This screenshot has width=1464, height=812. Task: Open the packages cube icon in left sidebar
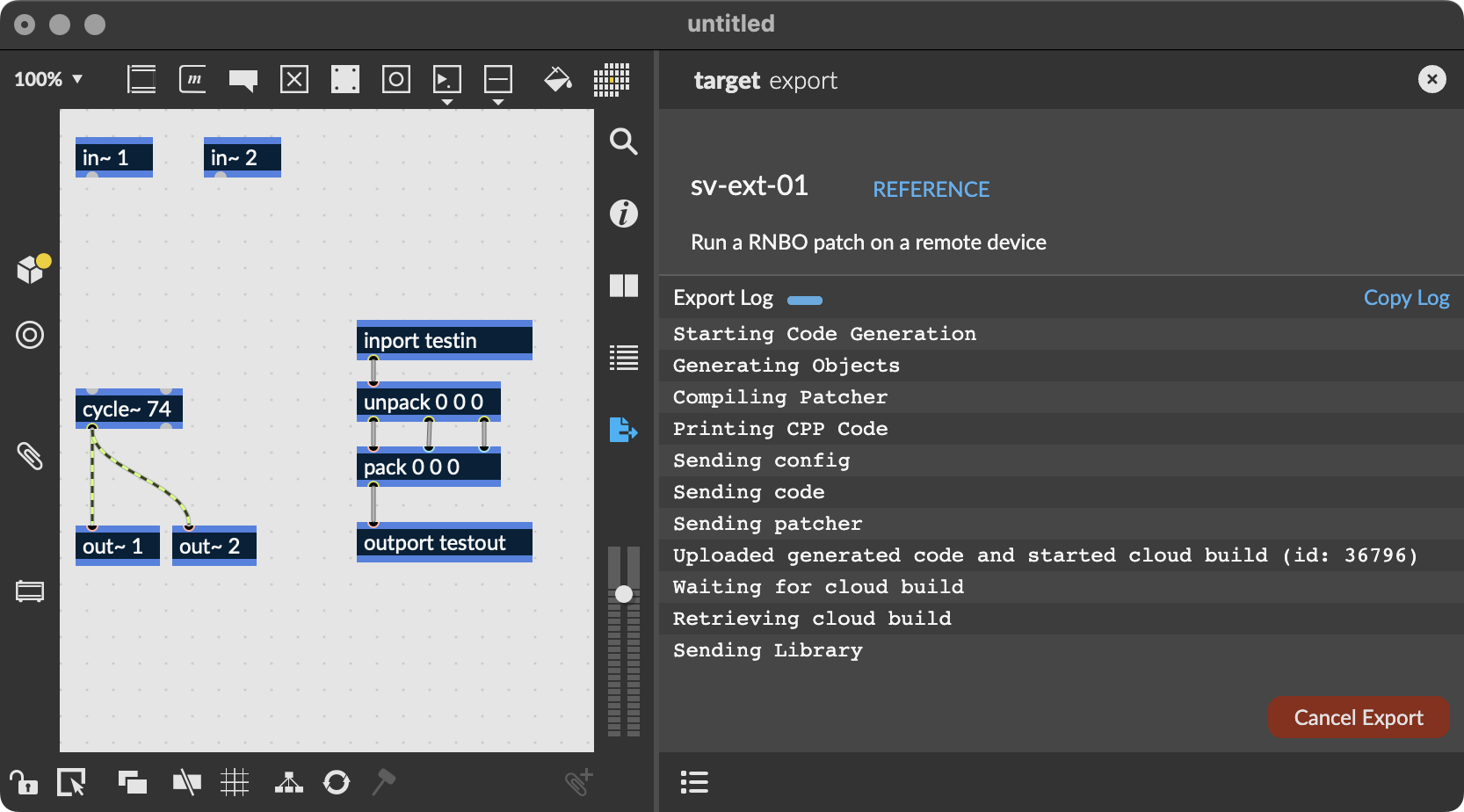33,267
